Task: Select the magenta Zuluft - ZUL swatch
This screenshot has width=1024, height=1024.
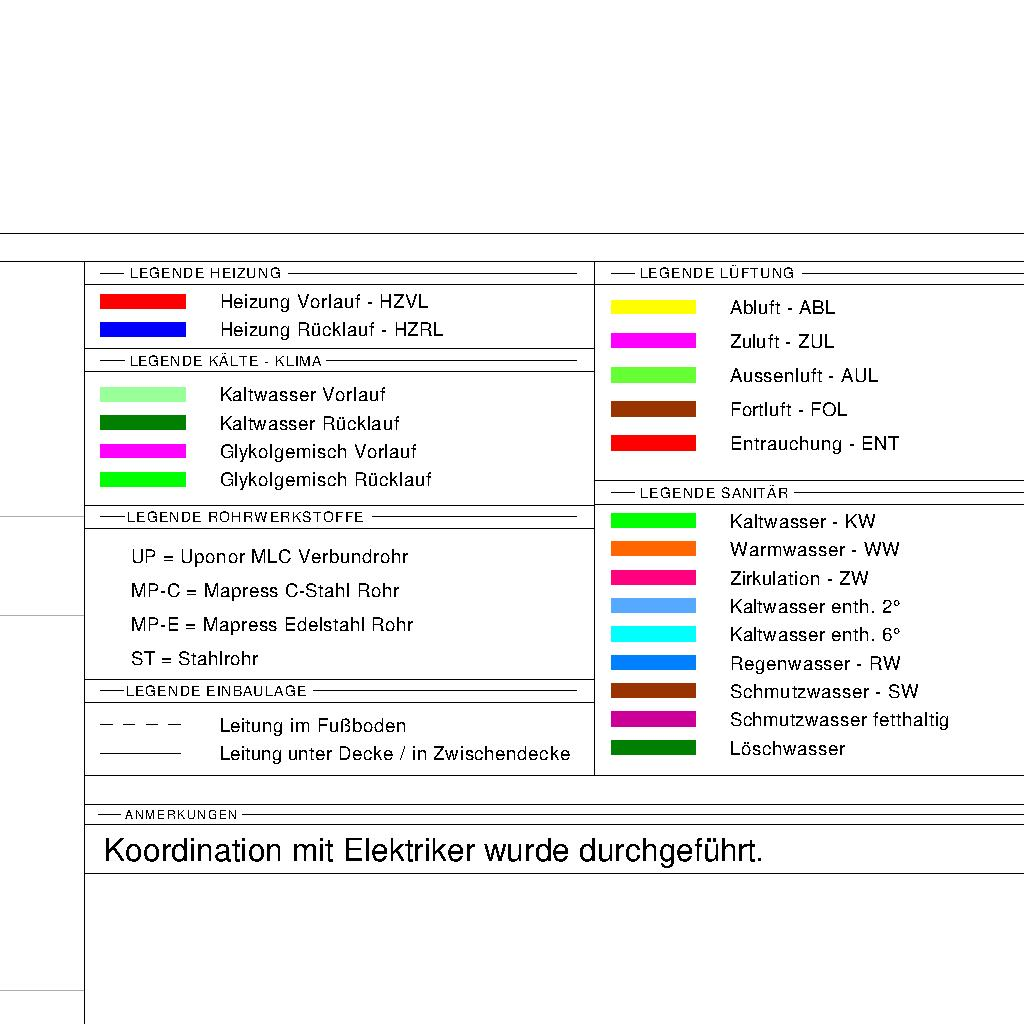Action: (x=653, y=341)
